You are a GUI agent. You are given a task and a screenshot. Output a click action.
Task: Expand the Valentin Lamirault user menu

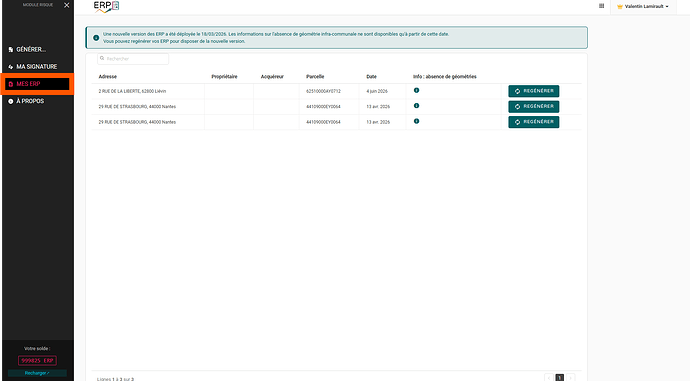tap(643, 7)
